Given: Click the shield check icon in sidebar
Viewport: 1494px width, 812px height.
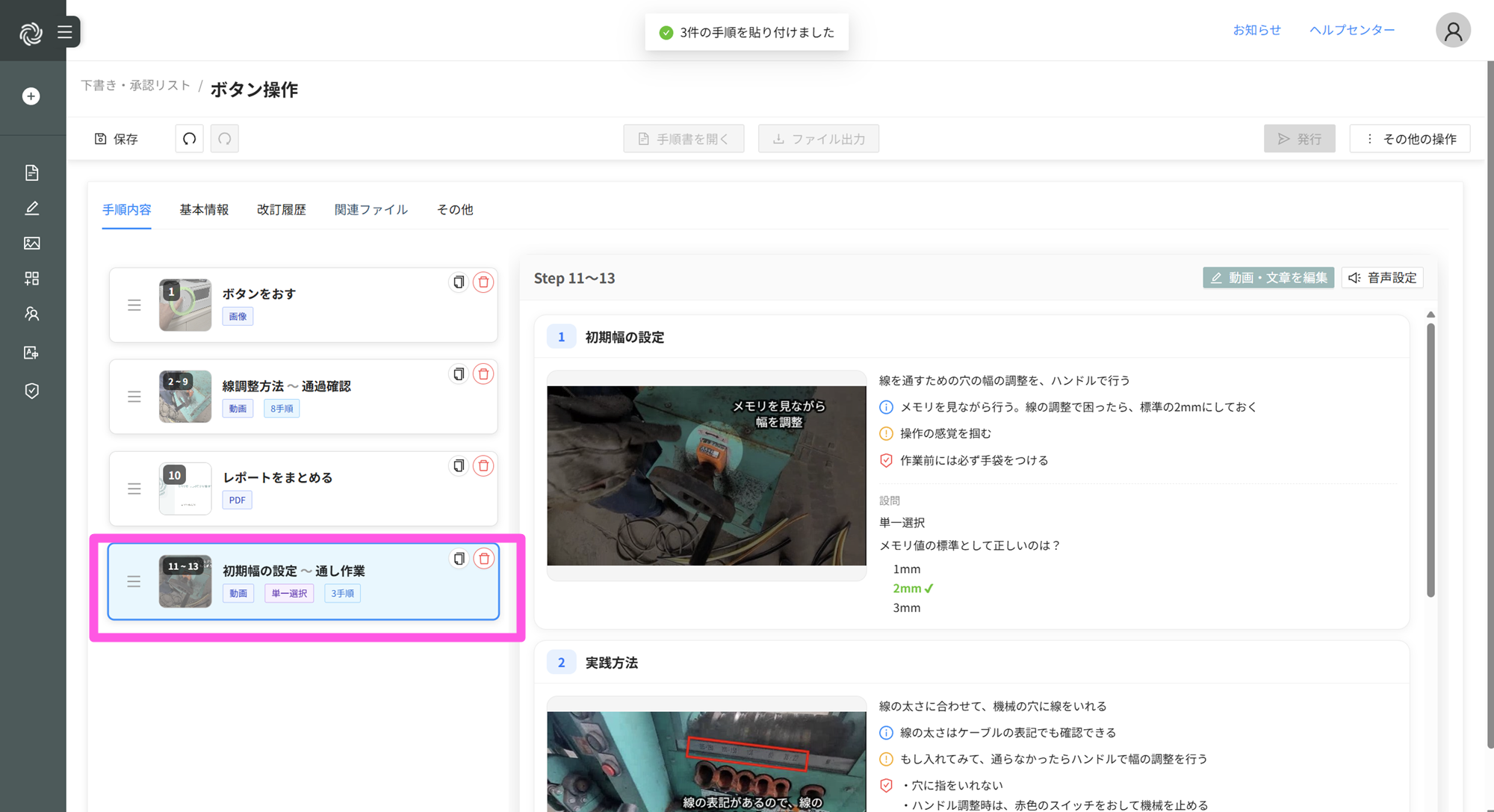Looking at the screenshot, I should pyautogui.click(x=31, y=391).
